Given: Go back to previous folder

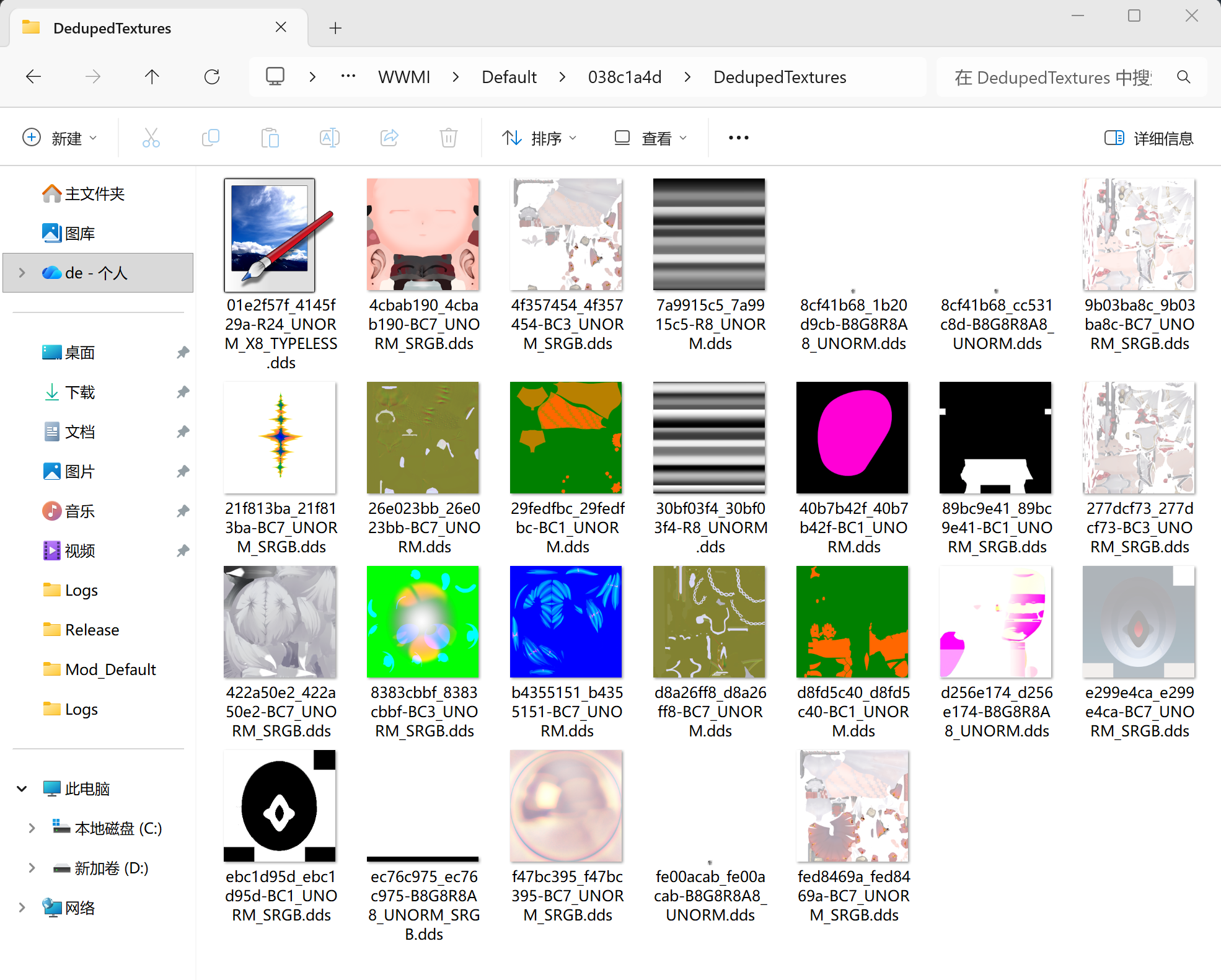Looking at the screenshot, I should coord(33,77).
